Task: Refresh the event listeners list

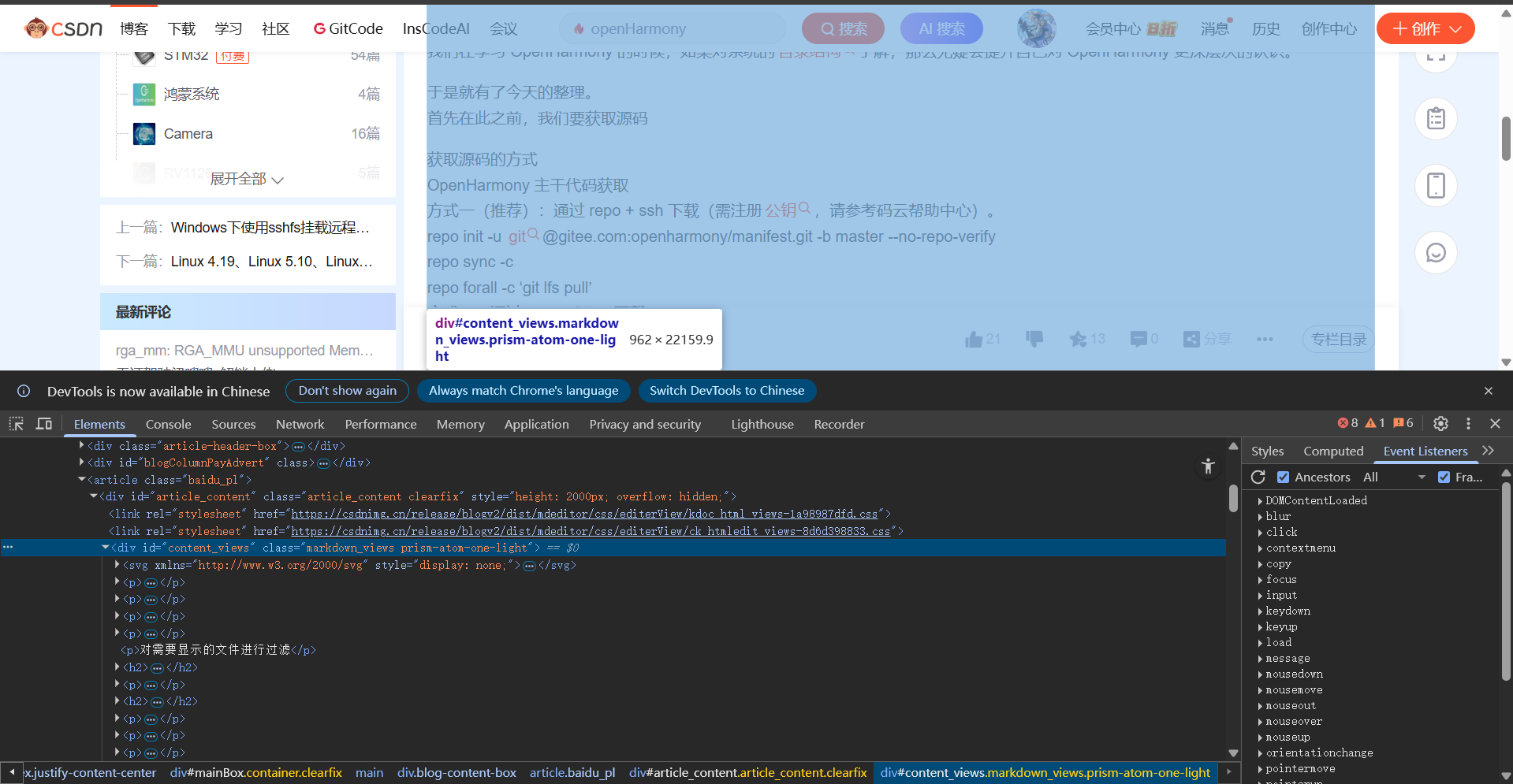Action: pos(1258,477)
